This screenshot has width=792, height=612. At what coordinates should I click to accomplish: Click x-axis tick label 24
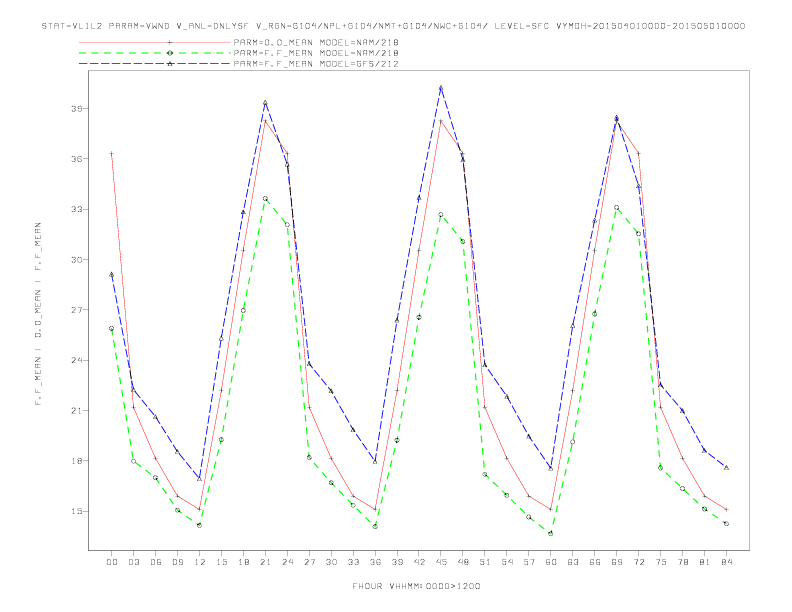pos(287,562)
